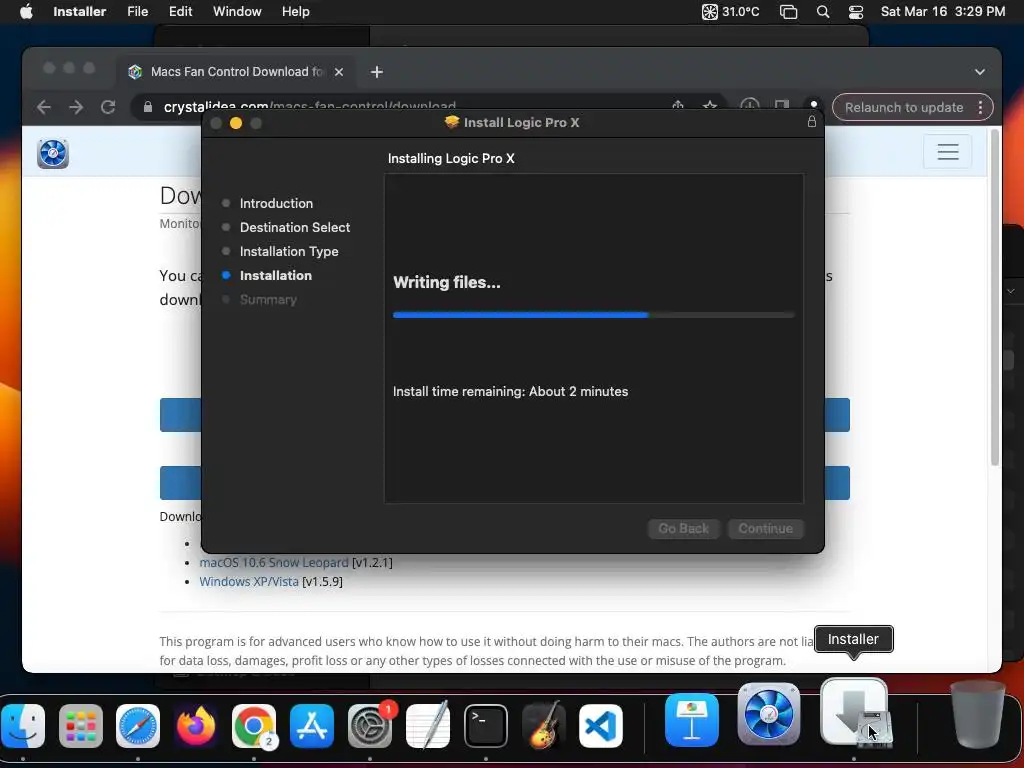The height and width of the screenshot is (768, 1024).
Task: Minimize the Install Logic Pro X window
Action: click(236, 123)
